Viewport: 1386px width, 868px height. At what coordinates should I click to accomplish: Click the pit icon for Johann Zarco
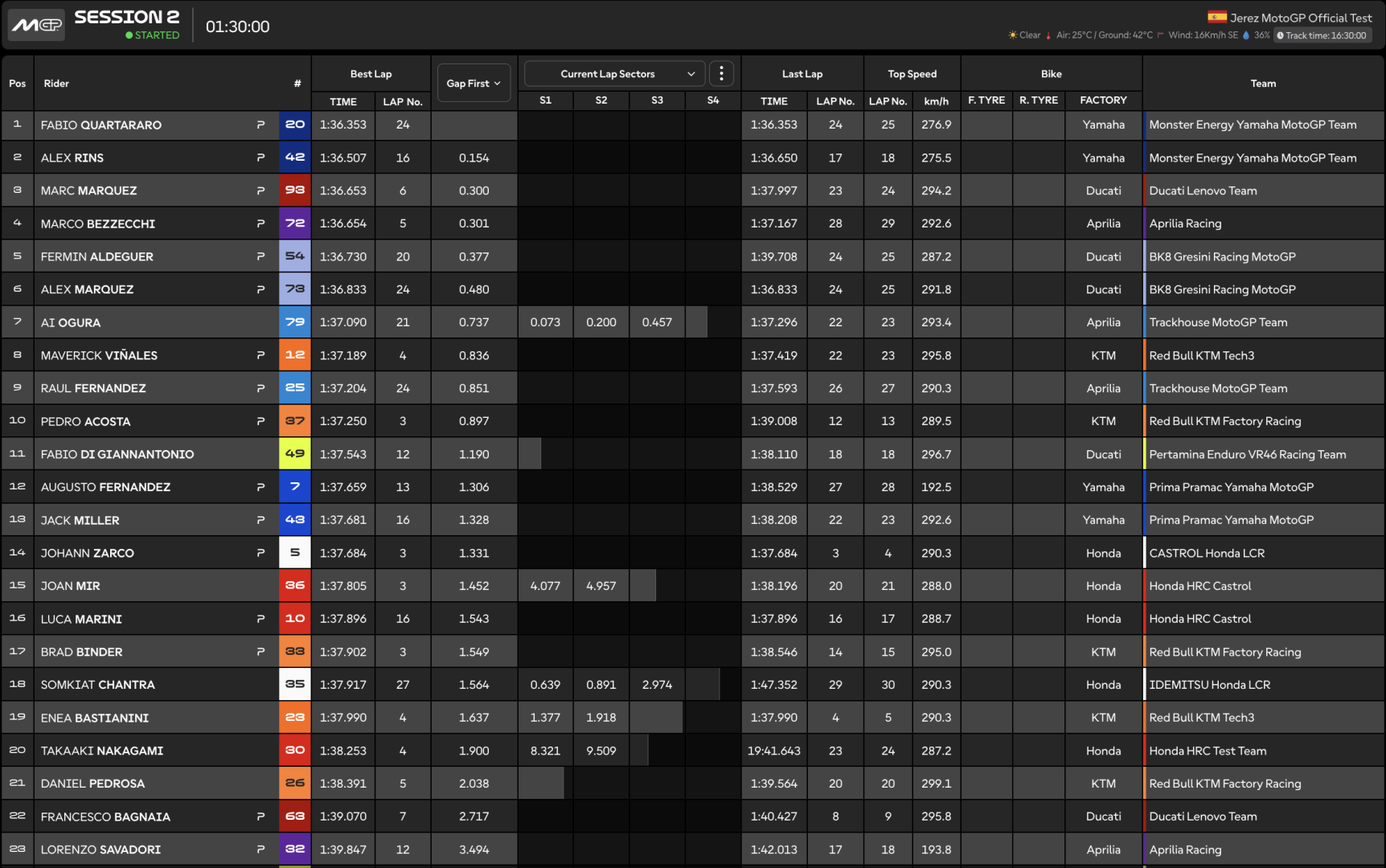pos(260,553)
